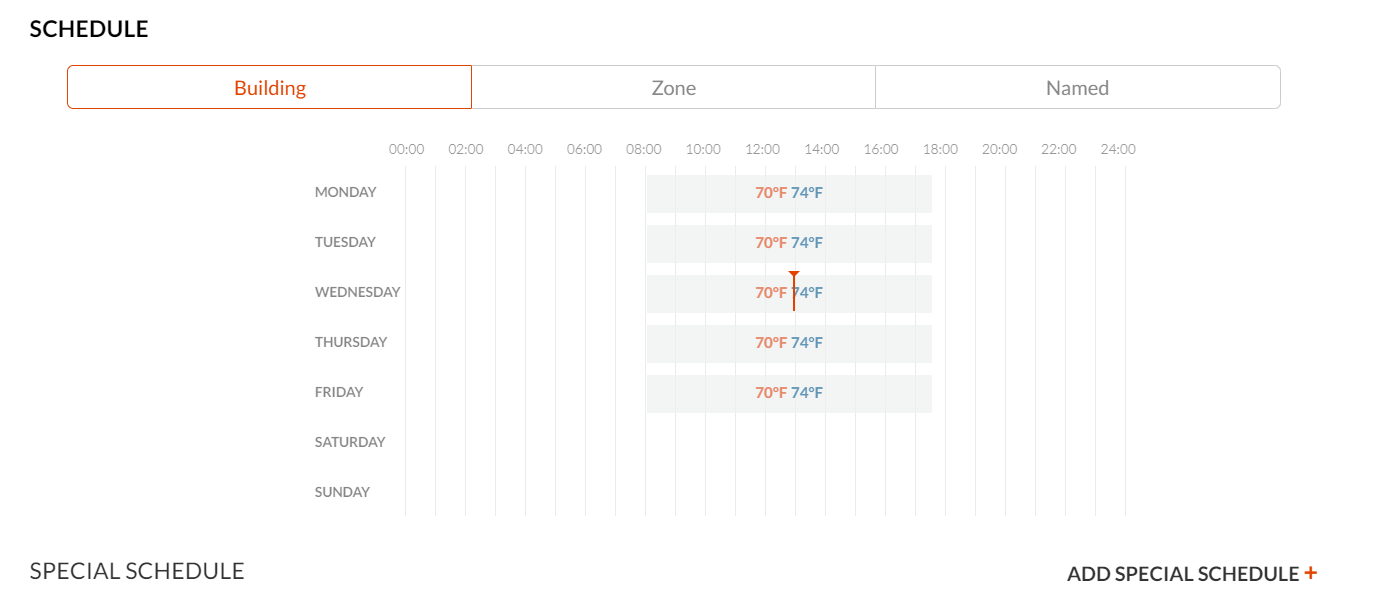Click the 12:00 time axis label
Screen dimensions: 1382x594
tap(763, 149)
